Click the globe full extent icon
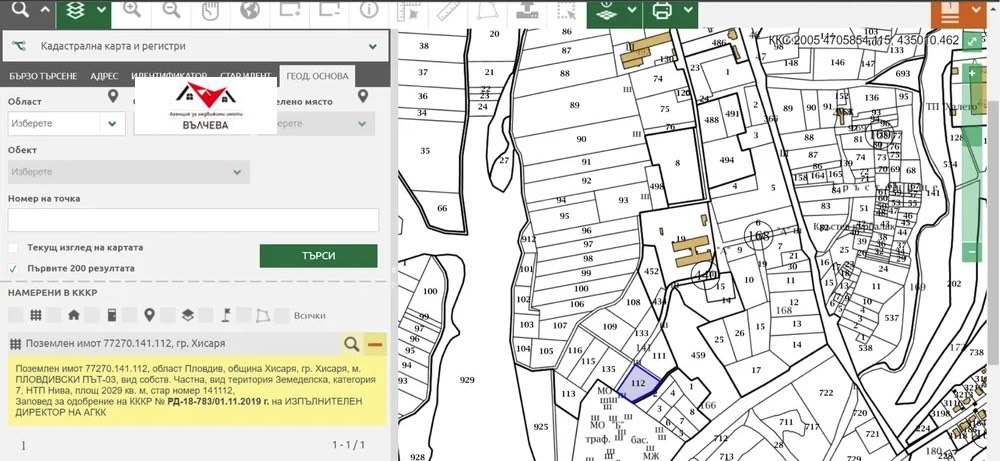Screen dimensions: 1000x461 coord(250,10)
